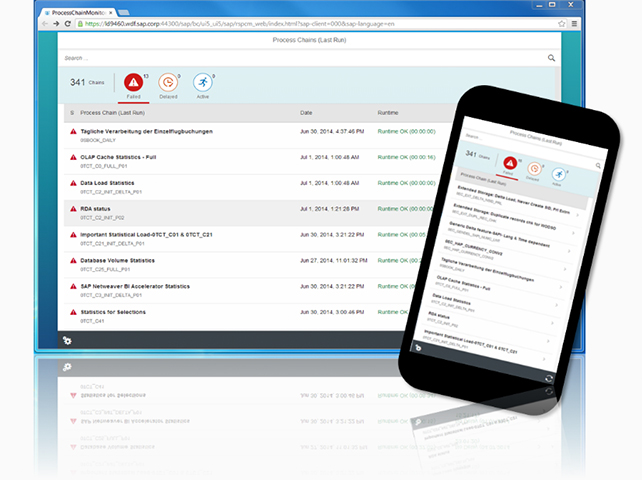
Task: Click the browser forward arrow
Action: tap(56, 24)
